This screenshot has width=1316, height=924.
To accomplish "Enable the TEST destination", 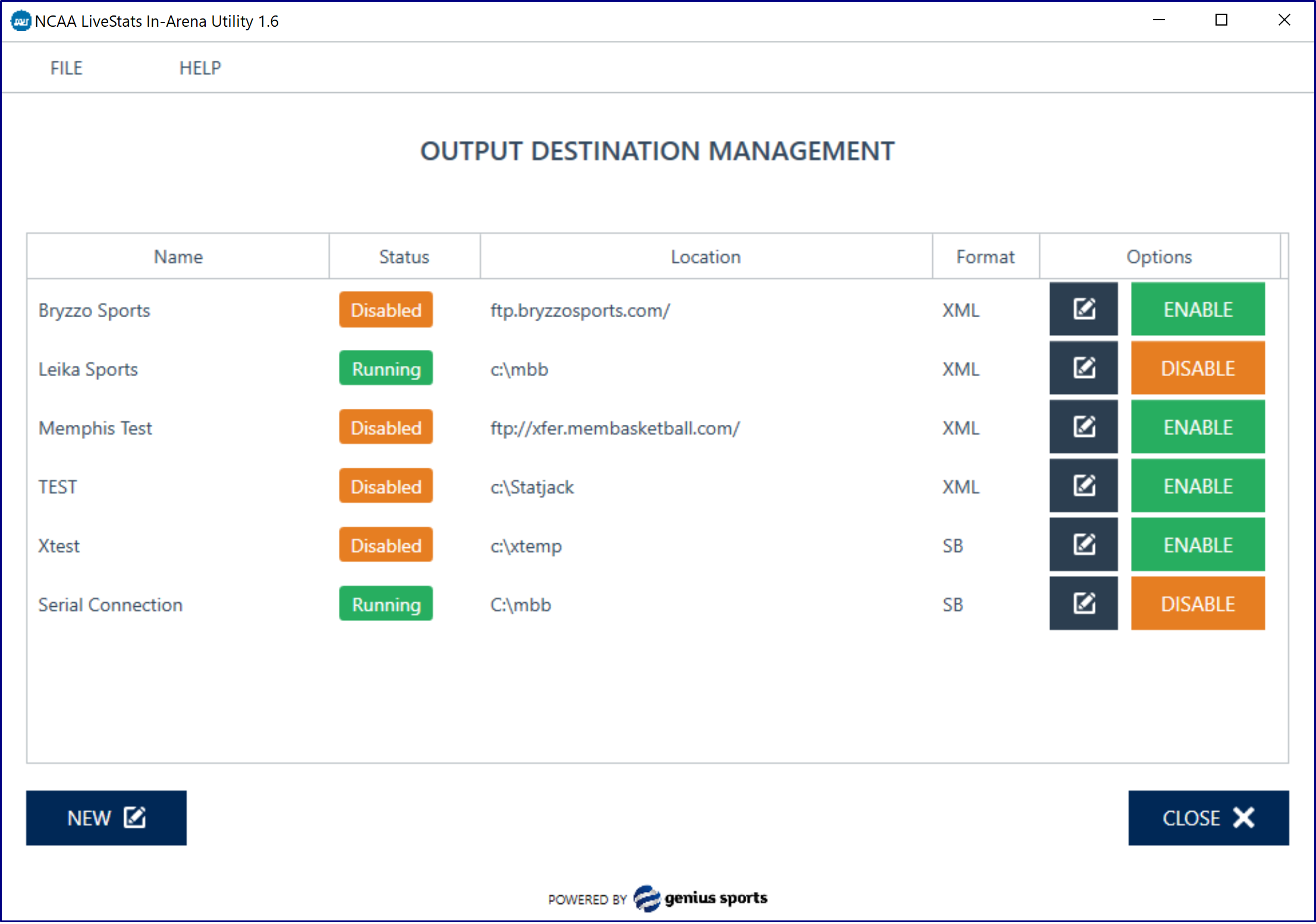I will tap(1197, 486).
